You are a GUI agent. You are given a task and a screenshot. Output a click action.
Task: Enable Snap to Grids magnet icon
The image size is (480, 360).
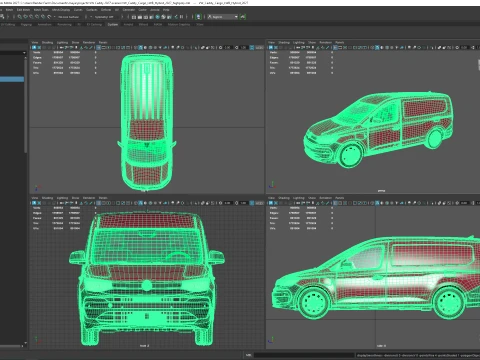(x=19, y=17)
